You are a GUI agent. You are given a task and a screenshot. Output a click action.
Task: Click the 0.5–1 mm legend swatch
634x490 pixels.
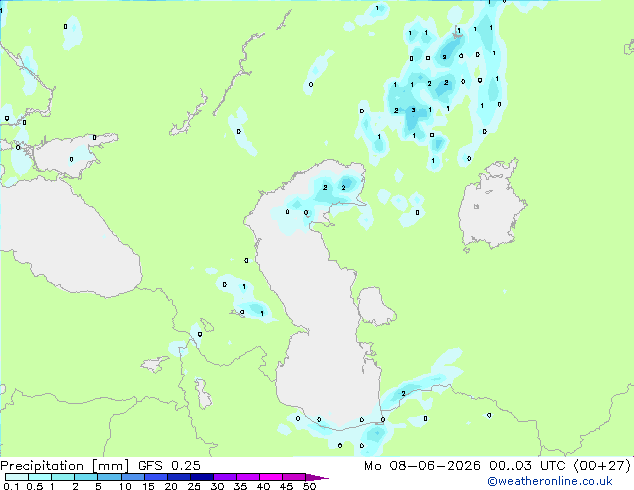pyautogui.click(x=40, y=477)
